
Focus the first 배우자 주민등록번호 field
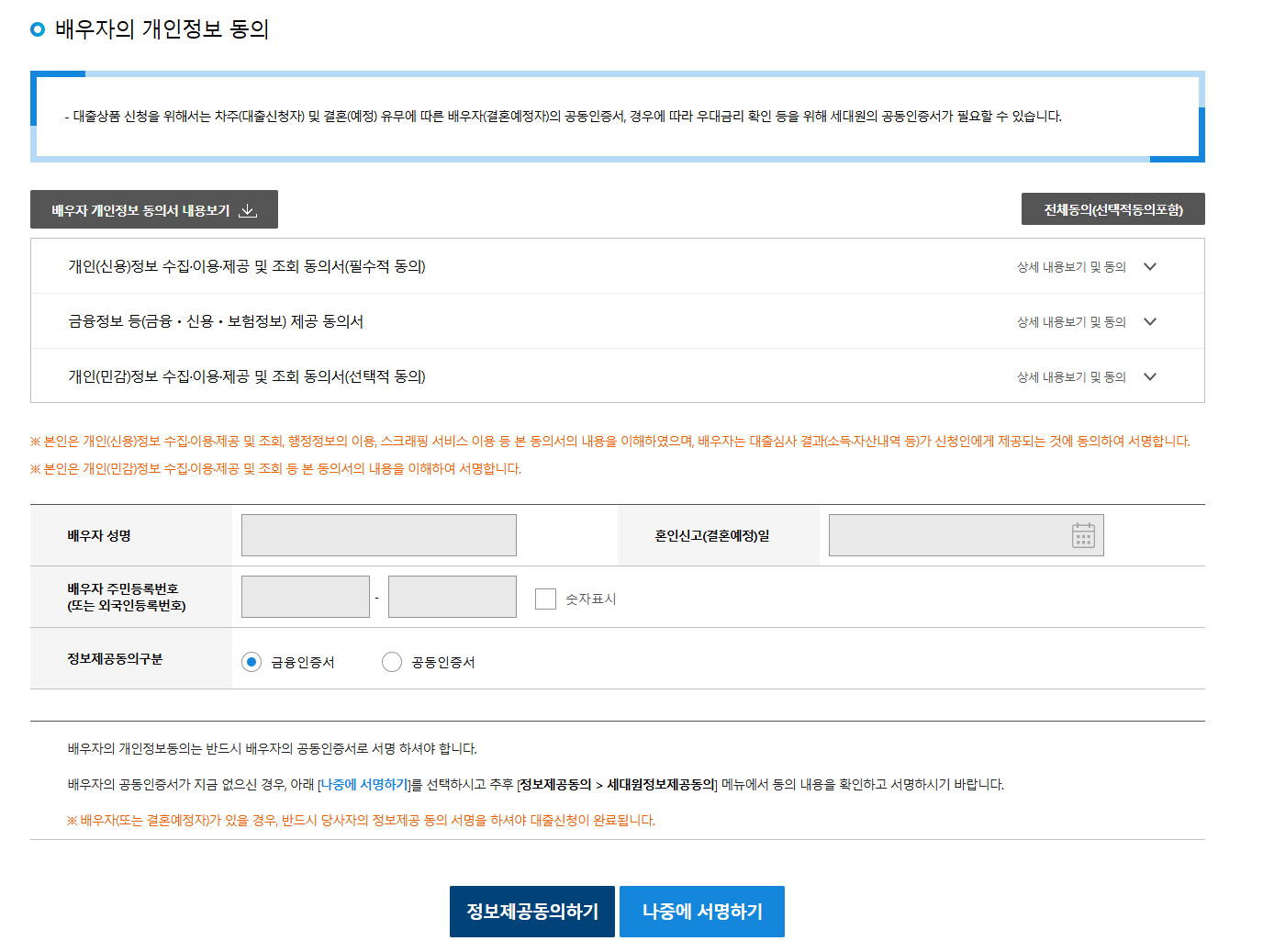coord(306,597)
